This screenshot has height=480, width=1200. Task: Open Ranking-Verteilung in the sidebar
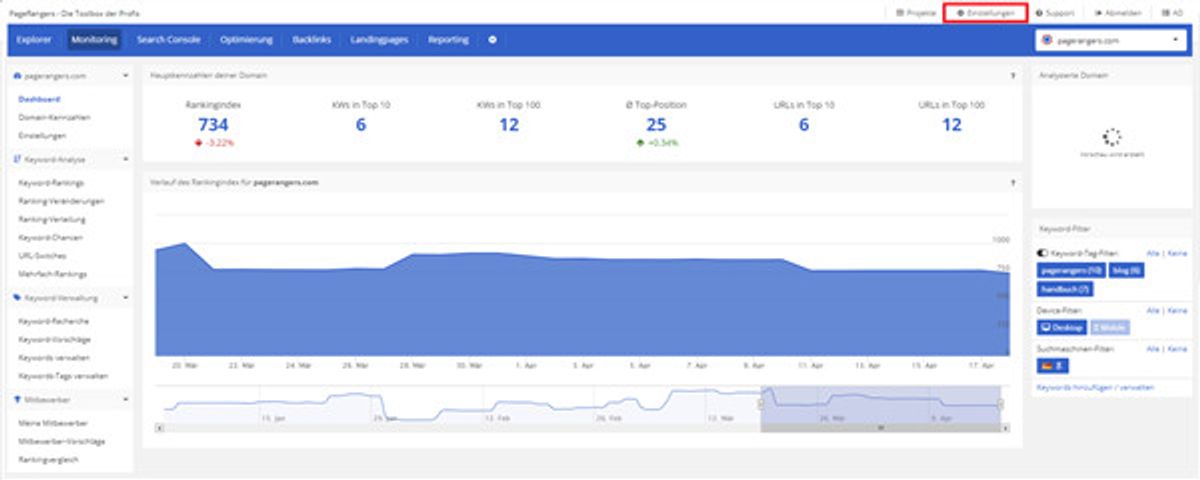point(53,219)
